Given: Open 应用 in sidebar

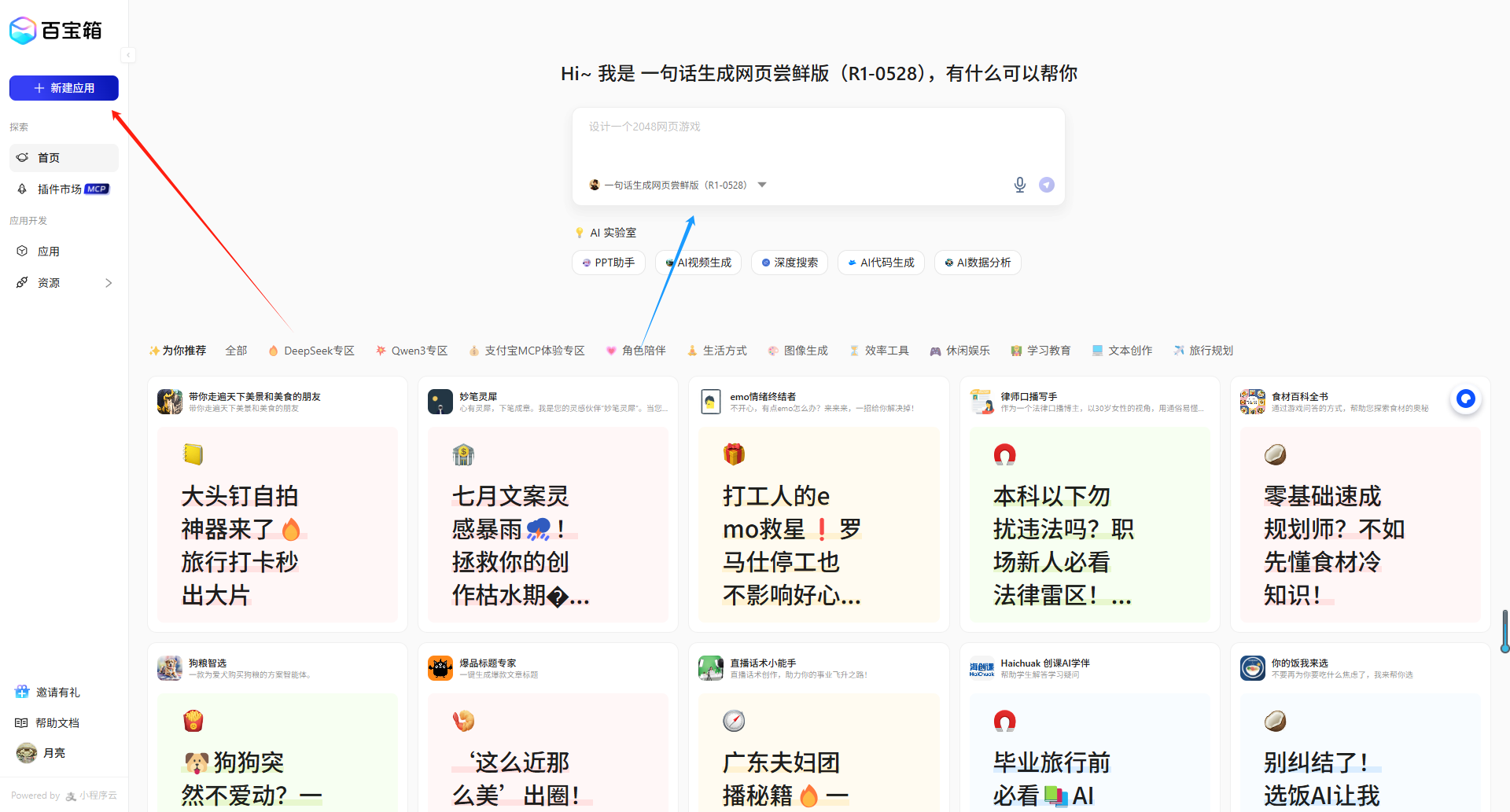Looking at the screenshot, I should [x=64, y=252].
